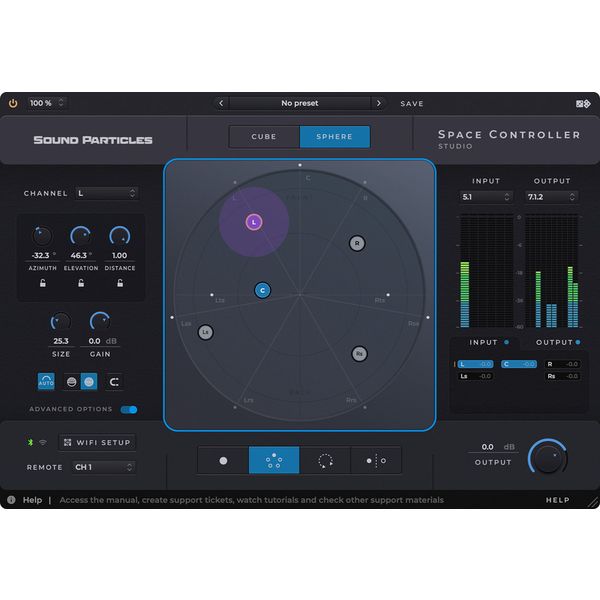Go to next preset arrow
Screen dimensions: 600x600
click(378, 103)
